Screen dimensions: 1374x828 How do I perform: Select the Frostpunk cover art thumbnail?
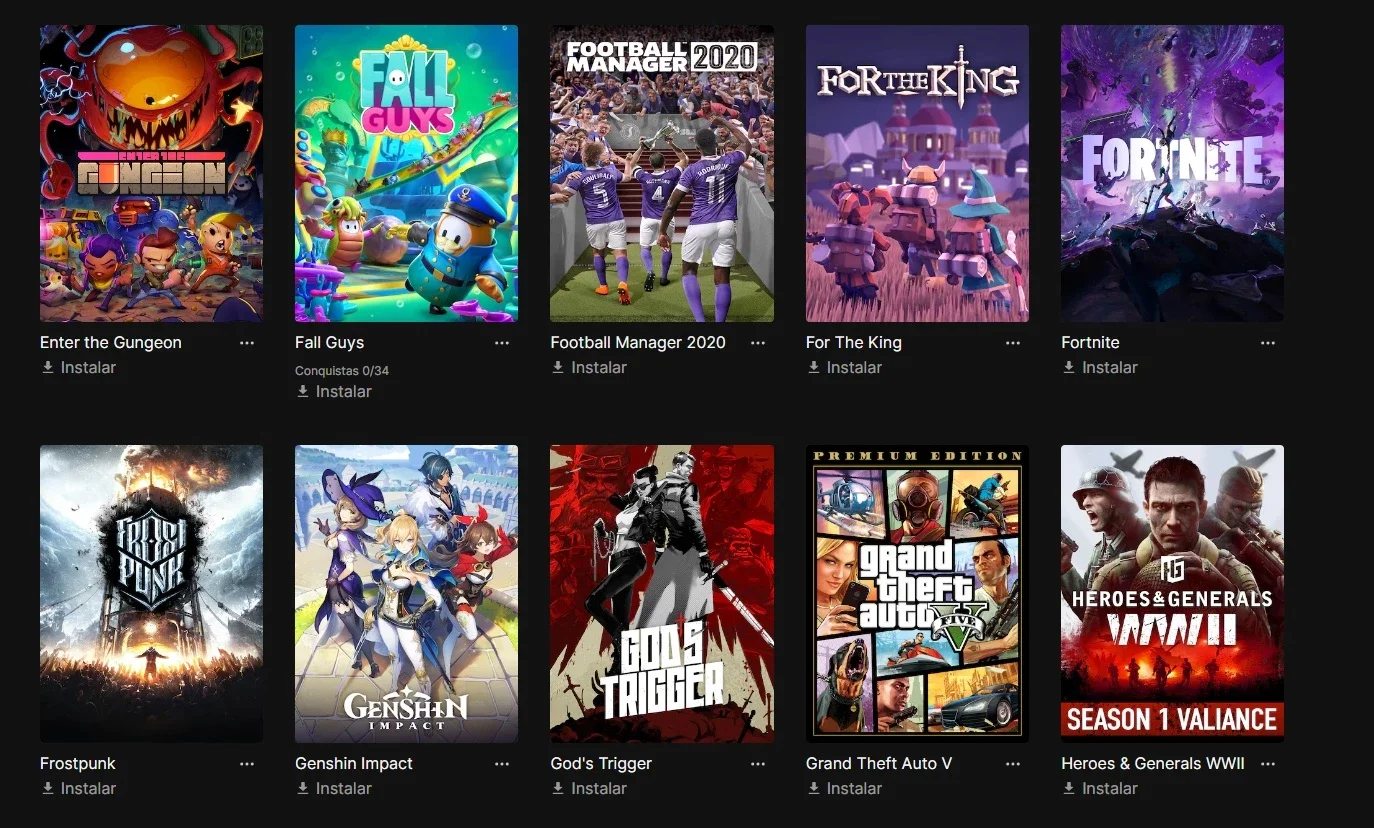coord(151,594)
